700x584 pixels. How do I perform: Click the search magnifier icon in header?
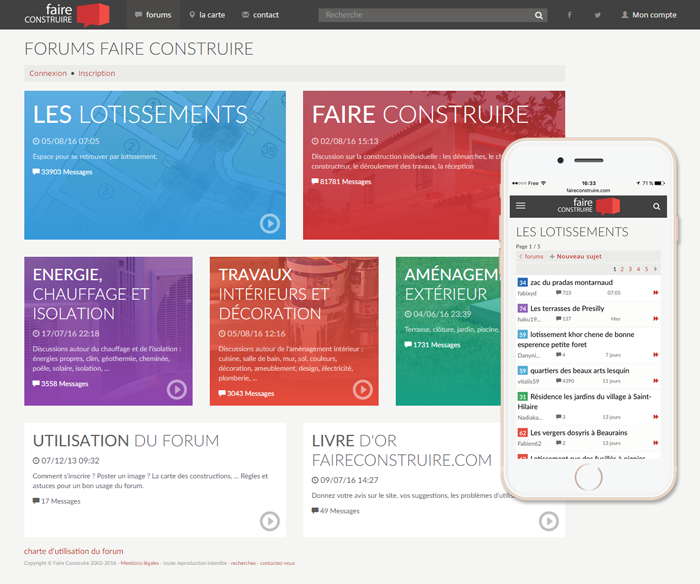539,15
